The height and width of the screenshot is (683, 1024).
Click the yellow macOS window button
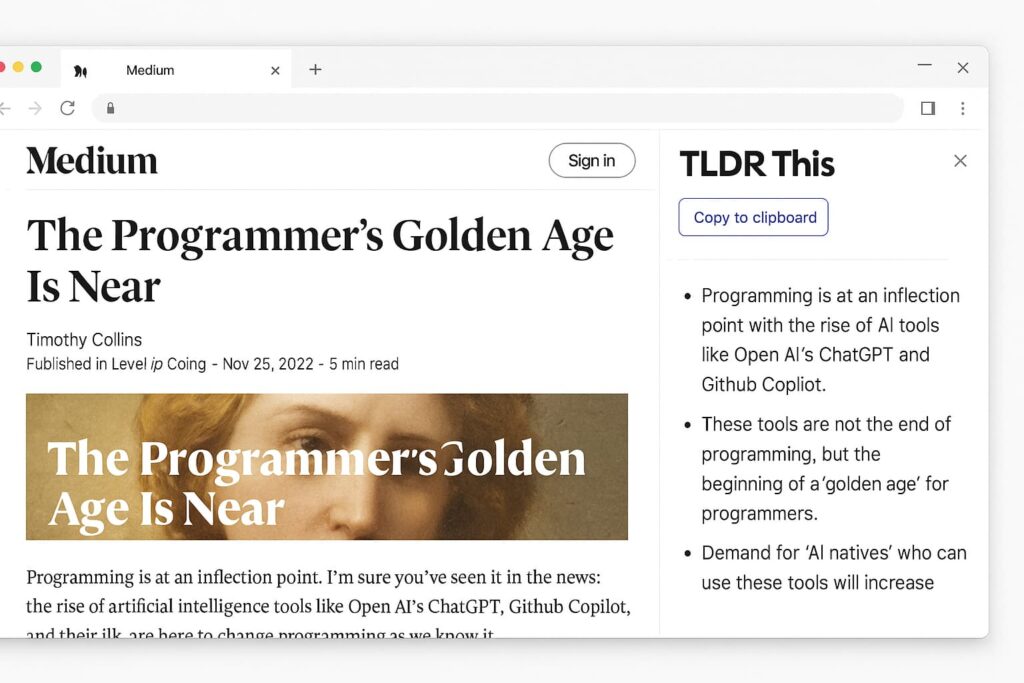coord(18,67)
